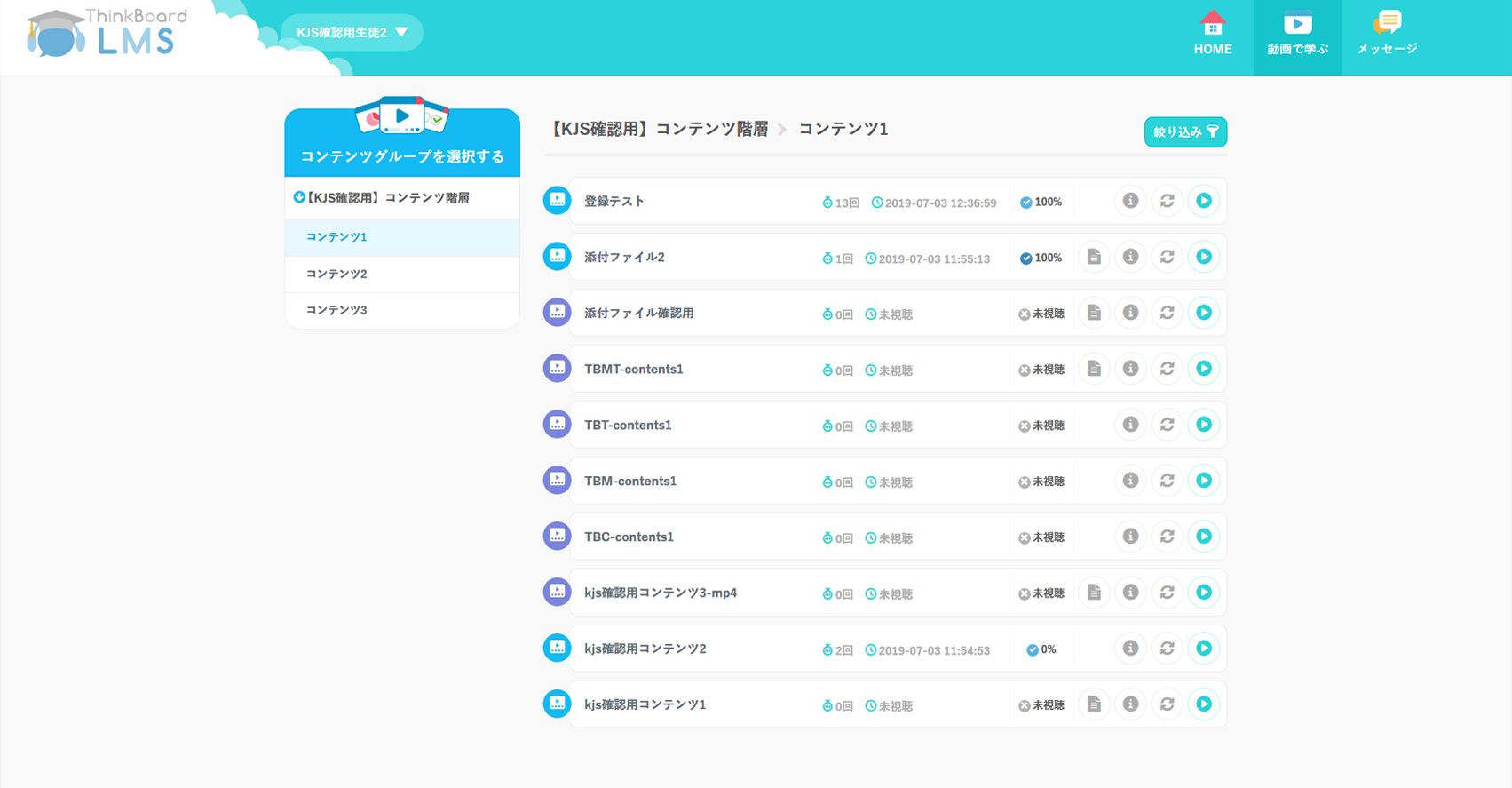
Task: Show info for TBMT-contents1
Action: tap(1130, 369)
